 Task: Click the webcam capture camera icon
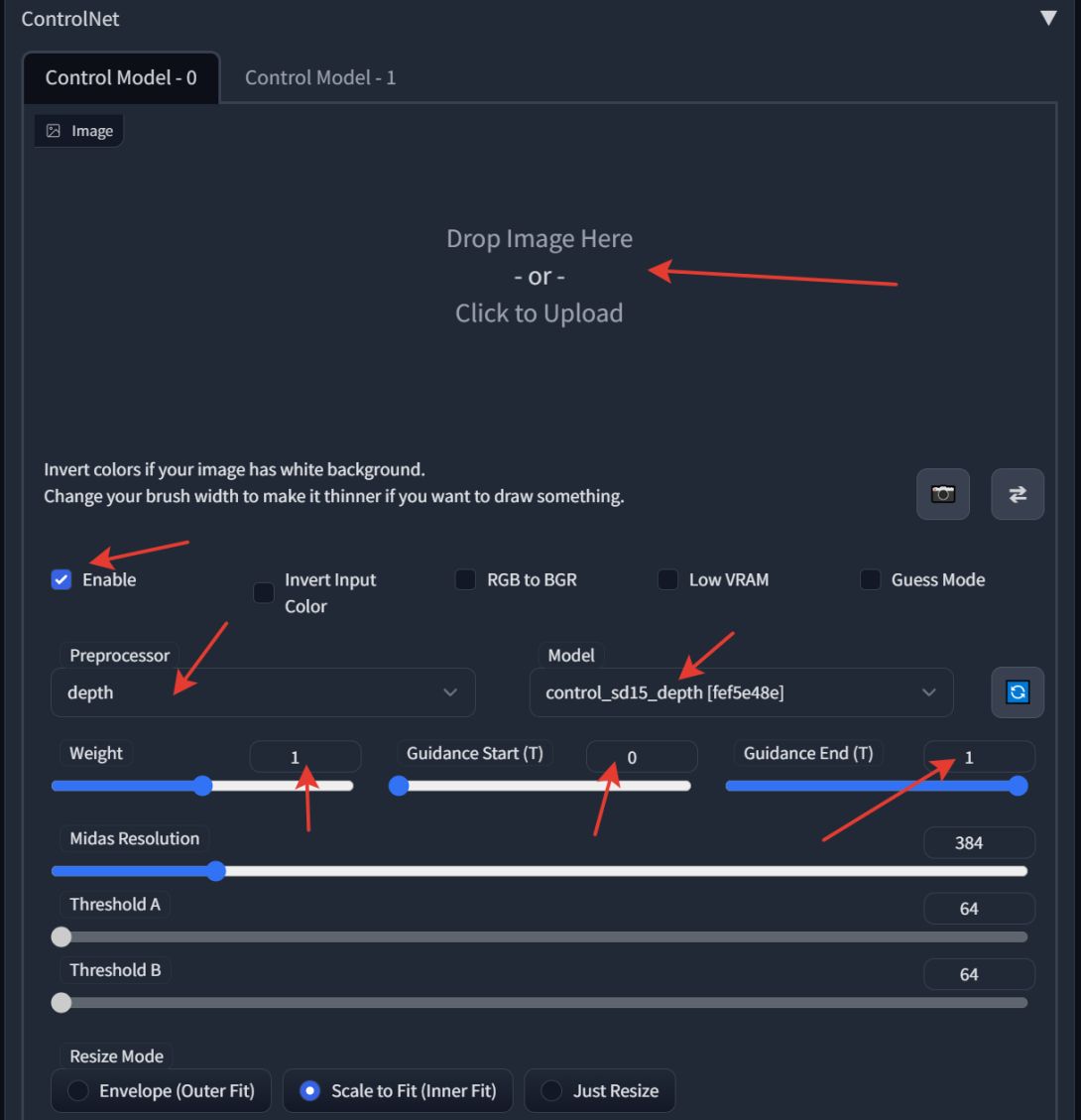[x=941, y=493]
